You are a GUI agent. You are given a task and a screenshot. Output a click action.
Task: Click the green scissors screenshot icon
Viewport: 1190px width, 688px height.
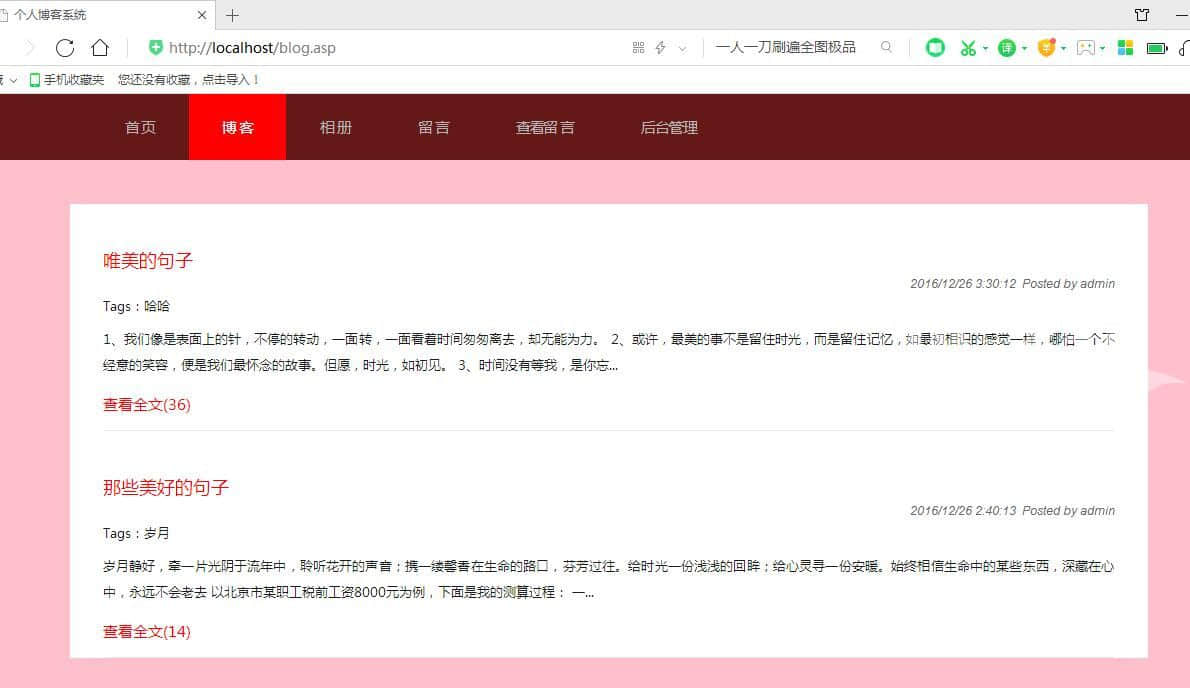pos(967,48)
